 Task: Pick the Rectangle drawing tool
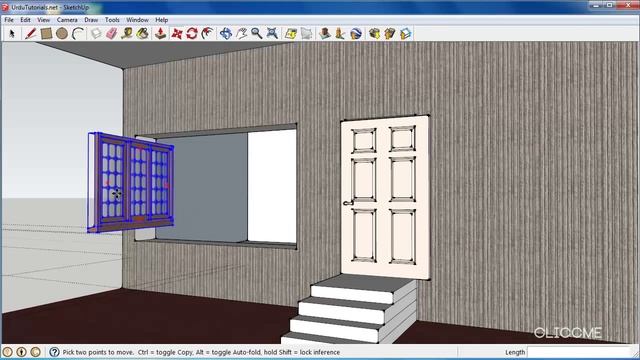tap(46, 33)
